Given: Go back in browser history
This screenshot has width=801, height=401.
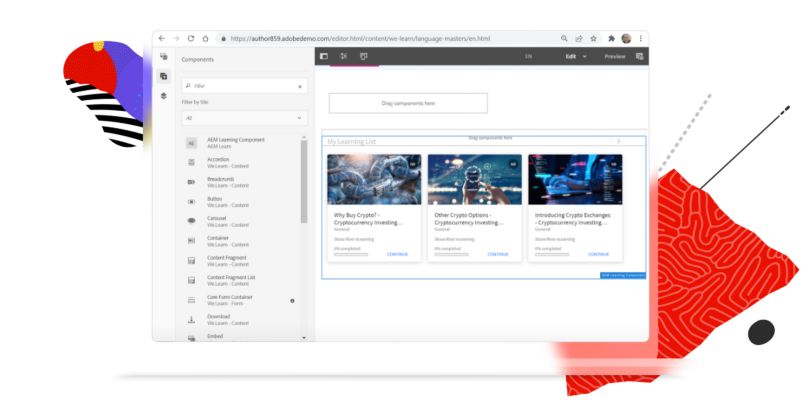Looking at the screenshot, I should point(162,38).
